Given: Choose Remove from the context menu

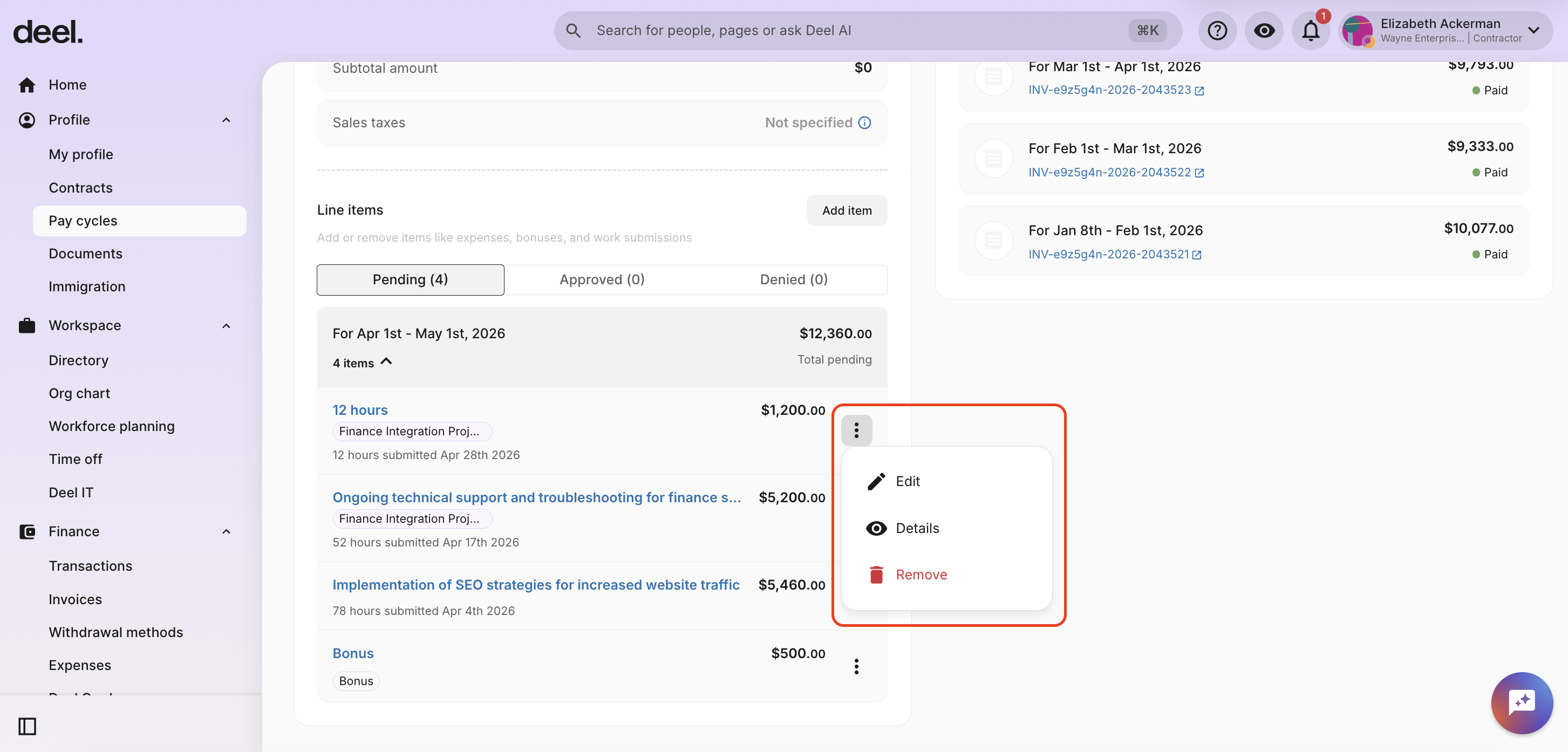Looking at the screenshot, I should 946,575.
